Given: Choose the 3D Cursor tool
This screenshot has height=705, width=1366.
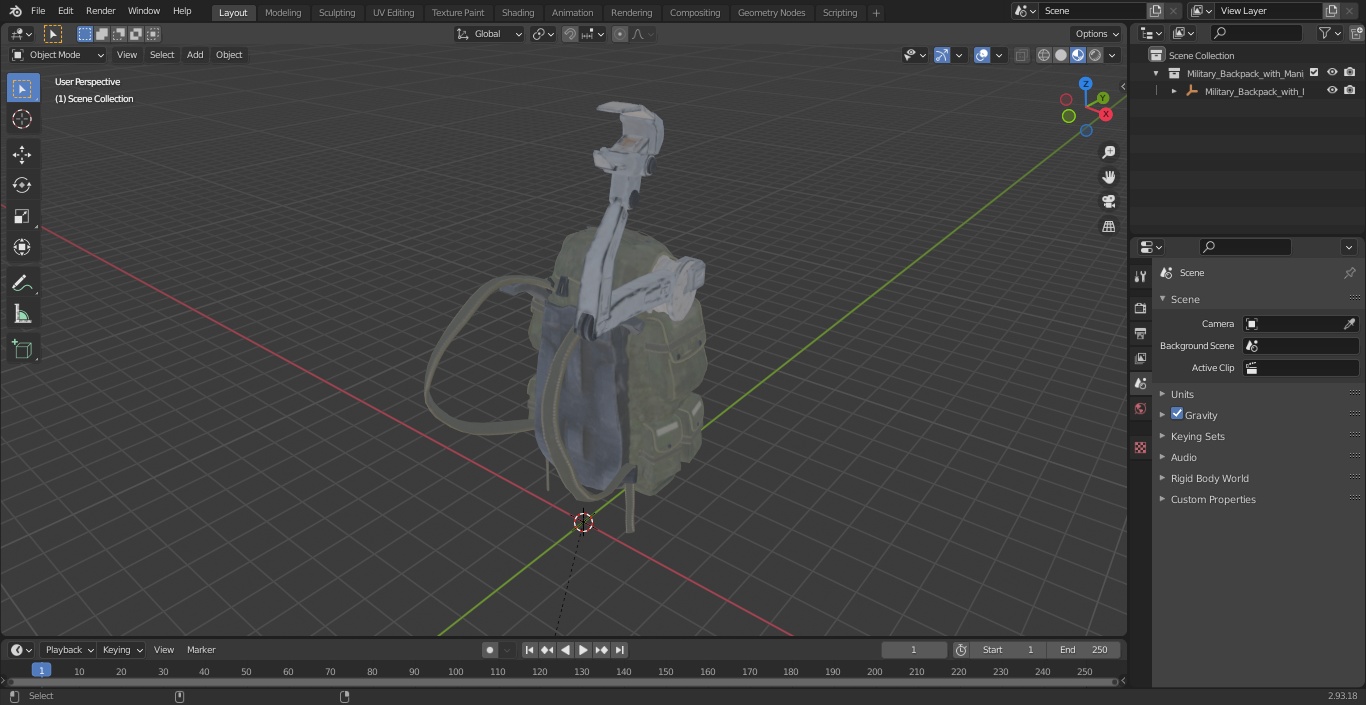Looking at the screenshot, I should (x=22, y=119).
